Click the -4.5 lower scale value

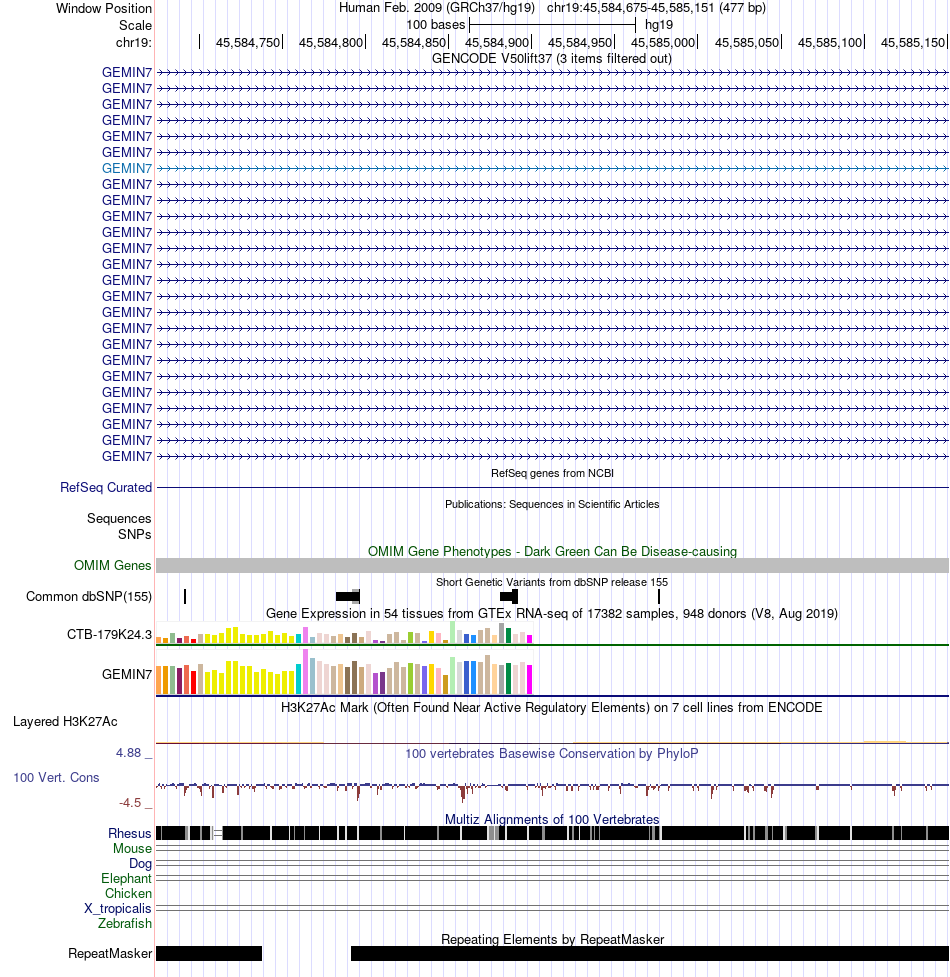pos(130,803)
